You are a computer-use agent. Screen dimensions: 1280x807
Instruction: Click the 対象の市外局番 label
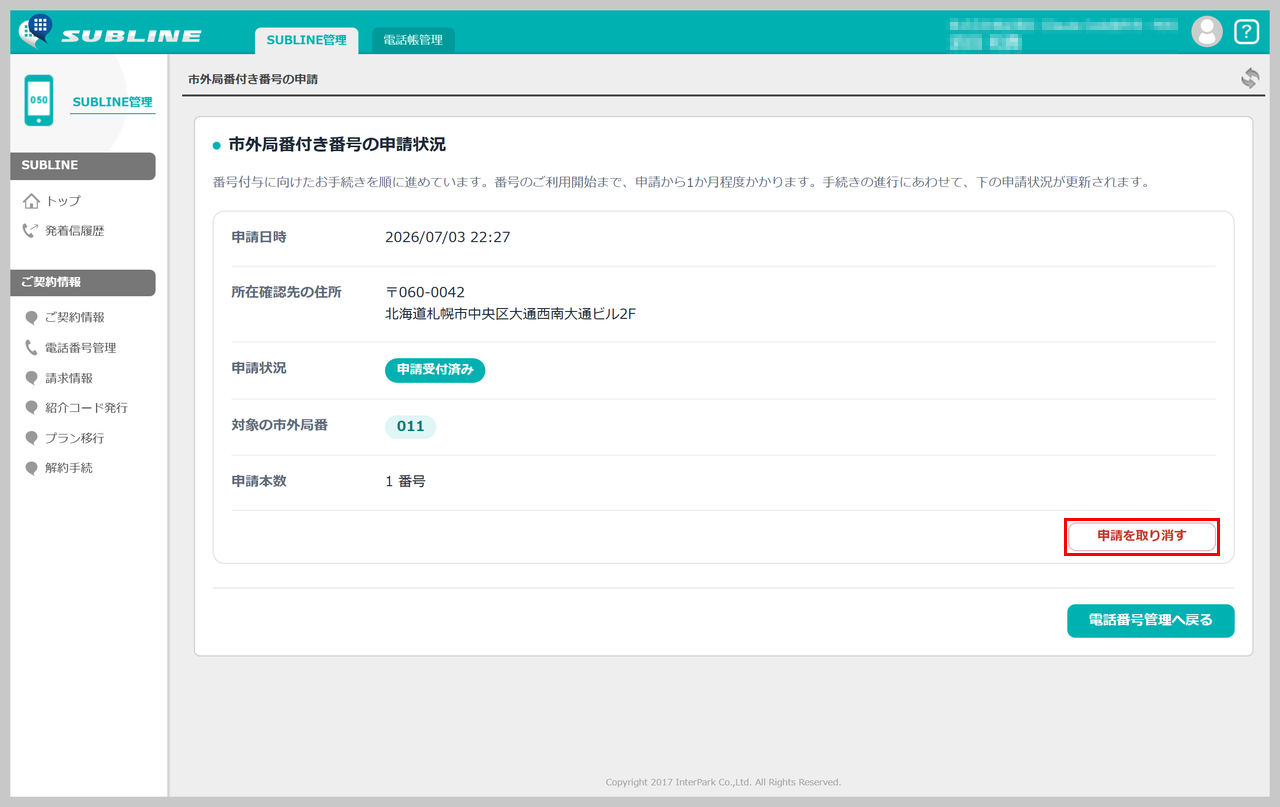click(x=279, y=425)
